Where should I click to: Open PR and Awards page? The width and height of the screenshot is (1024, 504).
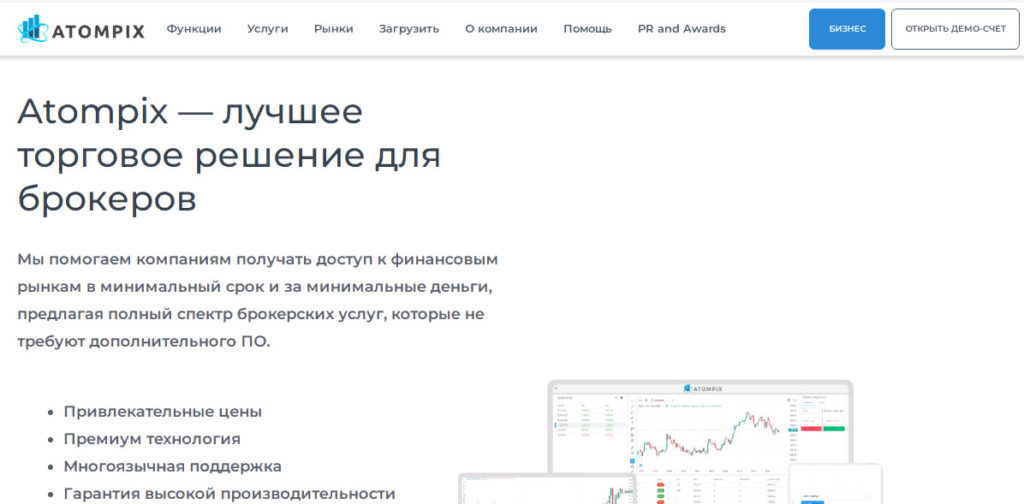682,29
